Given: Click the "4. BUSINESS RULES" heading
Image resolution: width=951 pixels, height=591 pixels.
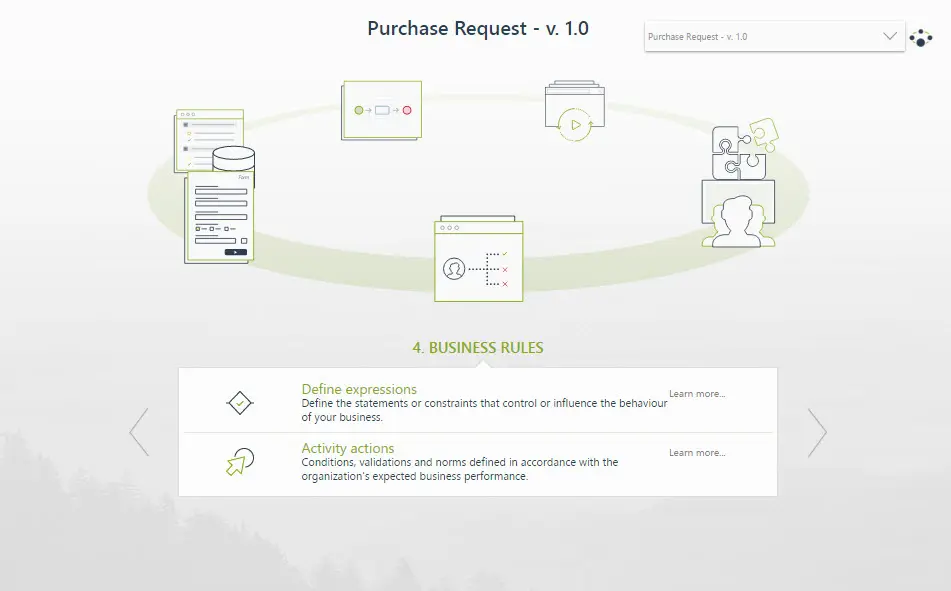Looking at the screenshot, I should [478, 348].
